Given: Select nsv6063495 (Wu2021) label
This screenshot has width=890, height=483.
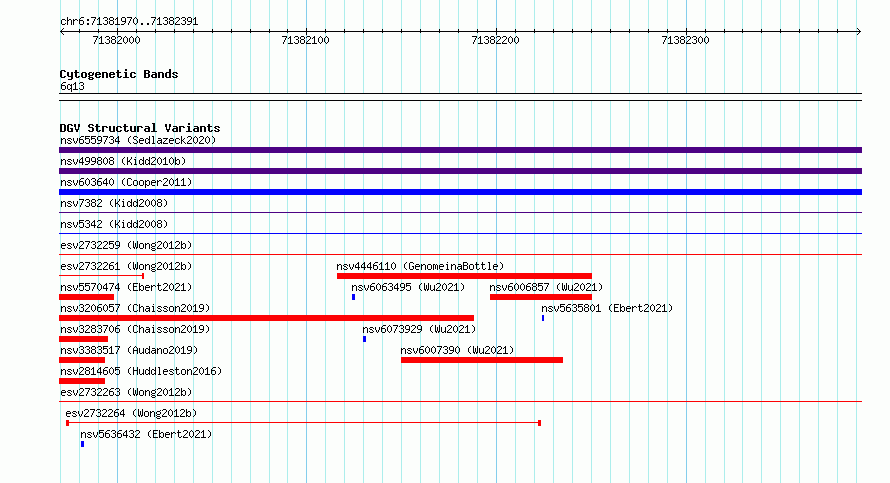Looking at the screenshot, I should pos(408,287).
